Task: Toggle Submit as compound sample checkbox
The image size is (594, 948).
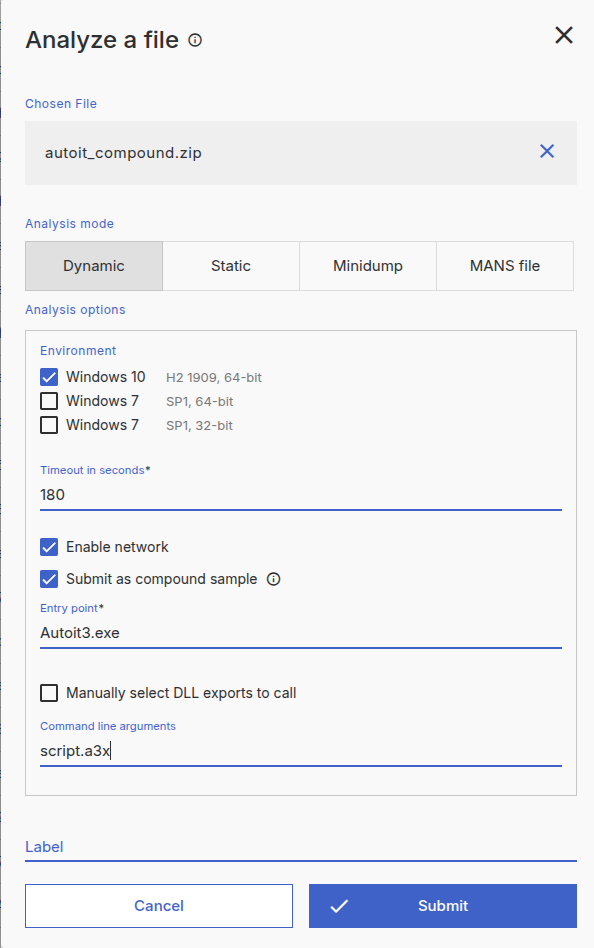Action: pyautogui.click(x=49, y=579)
